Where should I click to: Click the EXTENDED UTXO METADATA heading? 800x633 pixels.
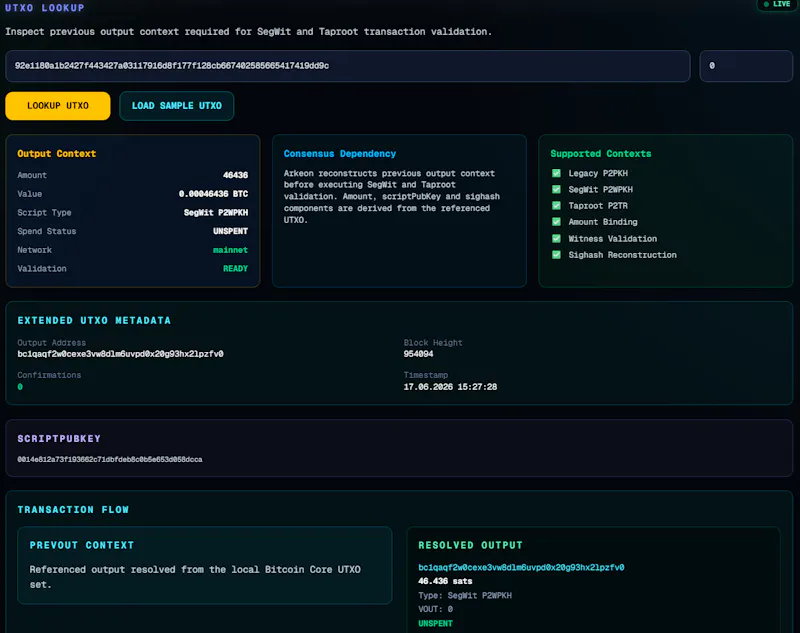[x=94, y=320]
